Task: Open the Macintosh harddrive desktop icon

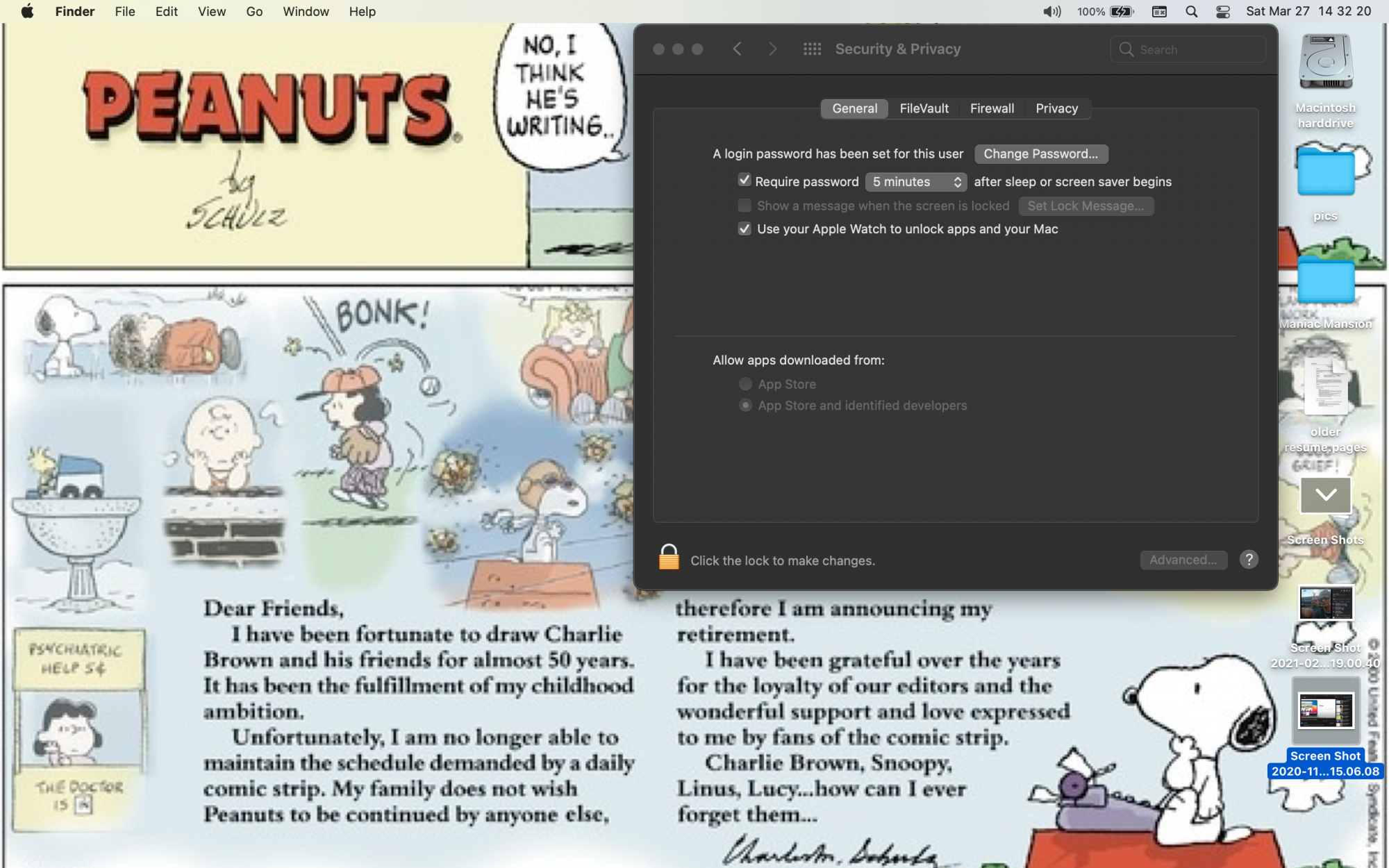Action: click(x=1325, y=64)
